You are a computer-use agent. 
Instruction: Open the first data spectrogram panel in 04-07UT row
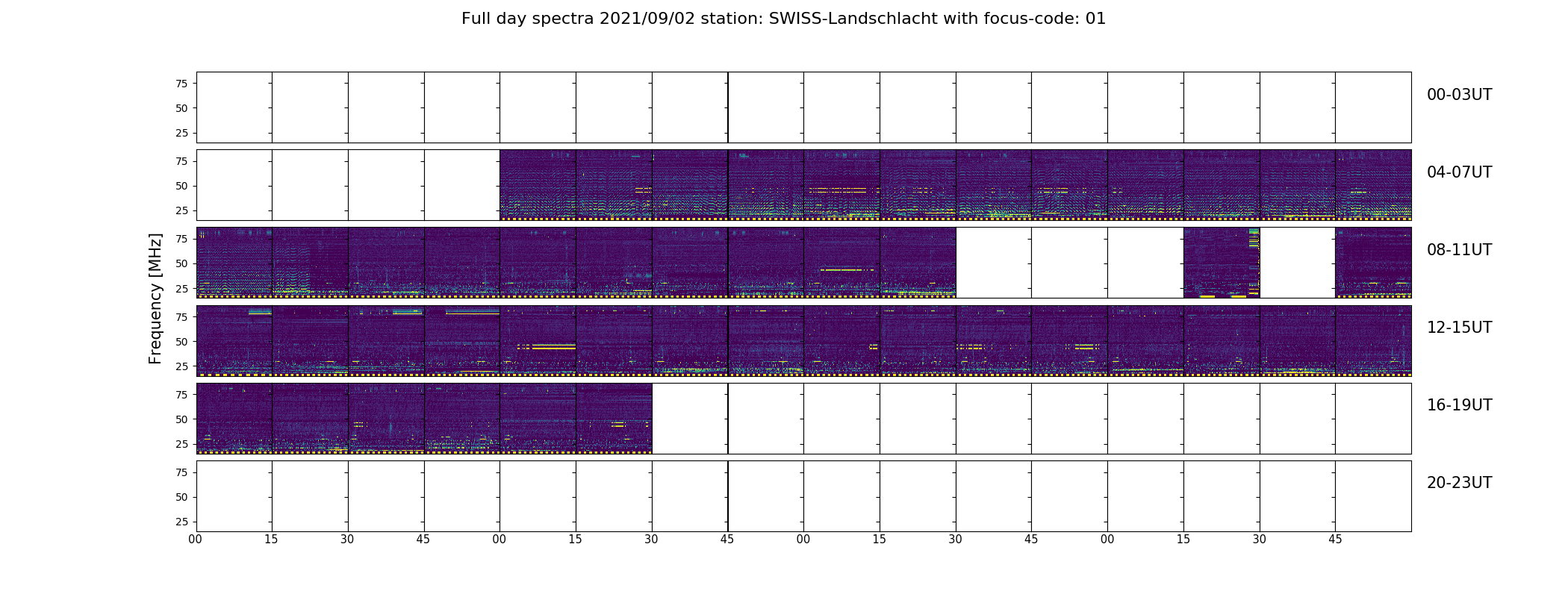(x=538, y=185)
